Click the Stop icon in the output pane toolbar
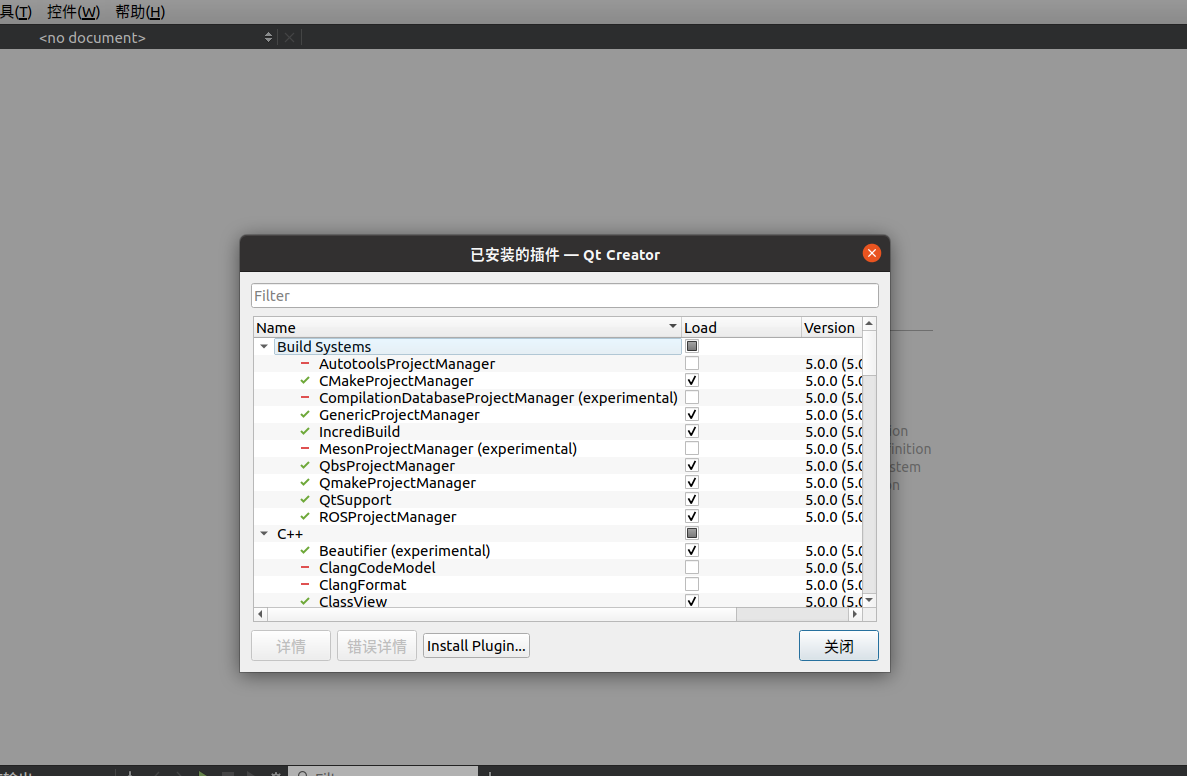 pyautogui.click(x=227, y=771)
